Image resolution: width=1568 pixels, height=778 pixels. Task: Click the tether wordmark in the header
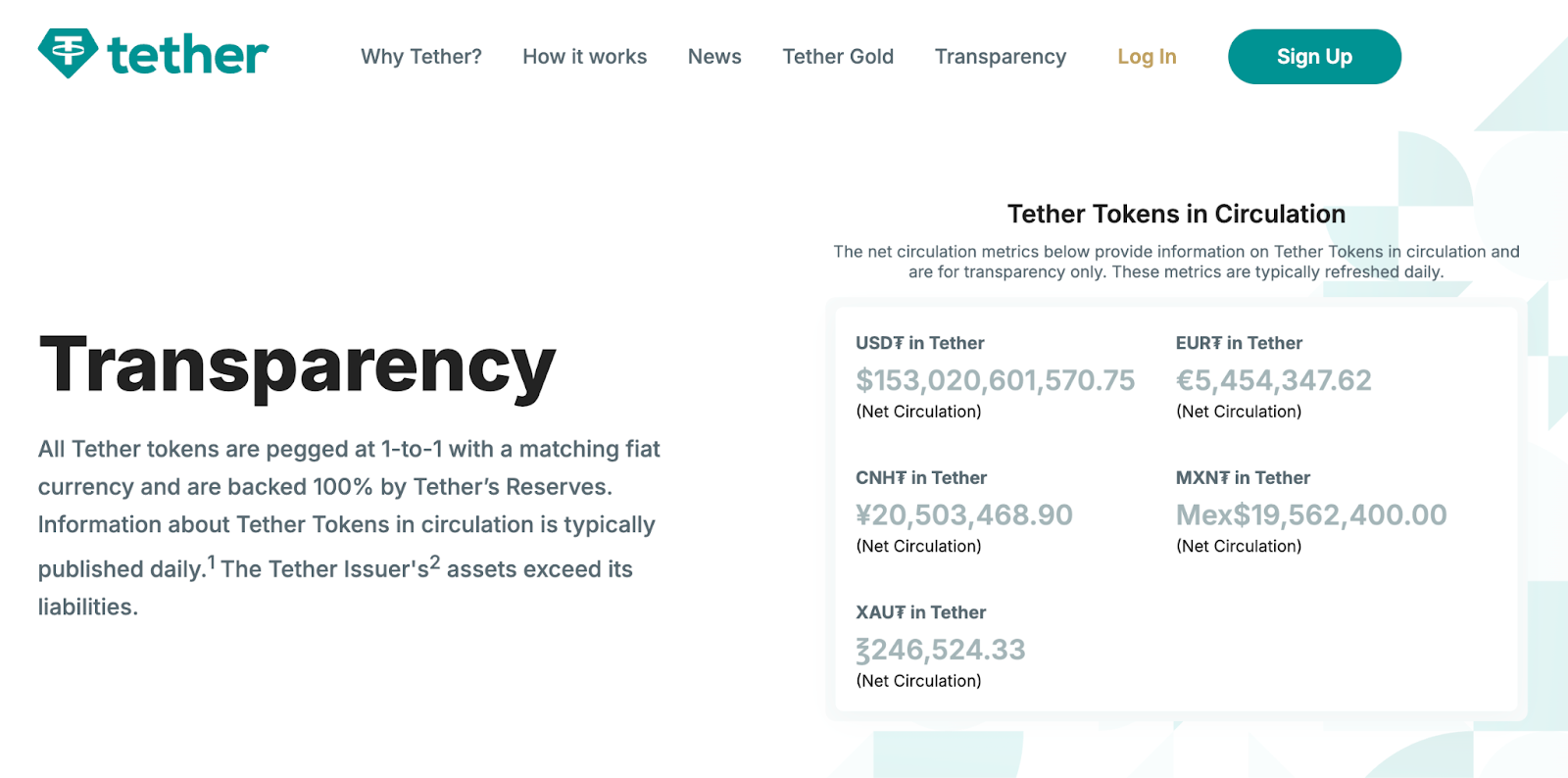click(188, 55)
